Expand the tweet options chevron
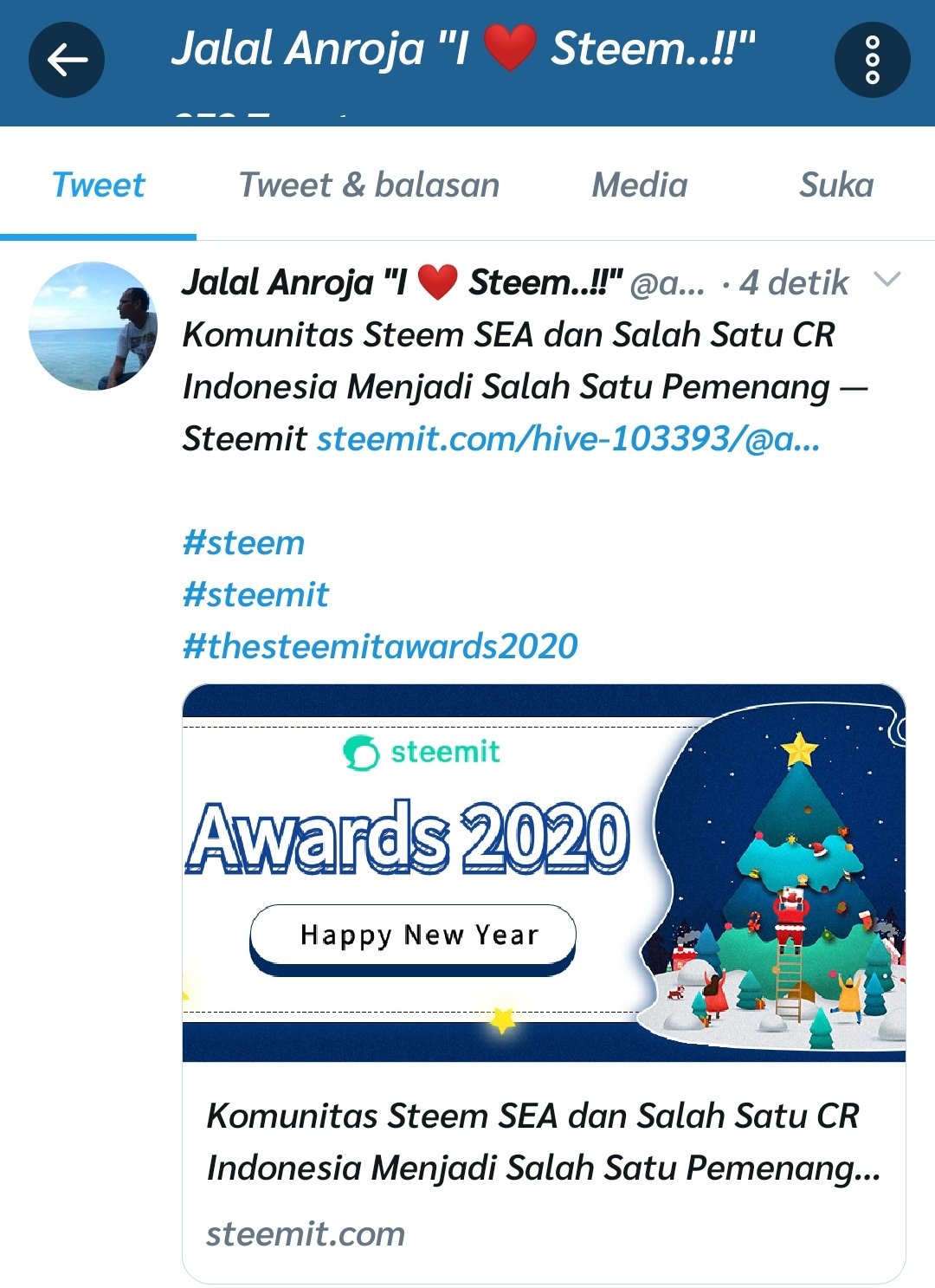Image resolution: width=935 pixels, height=1288 pixels. coord(887,279)
